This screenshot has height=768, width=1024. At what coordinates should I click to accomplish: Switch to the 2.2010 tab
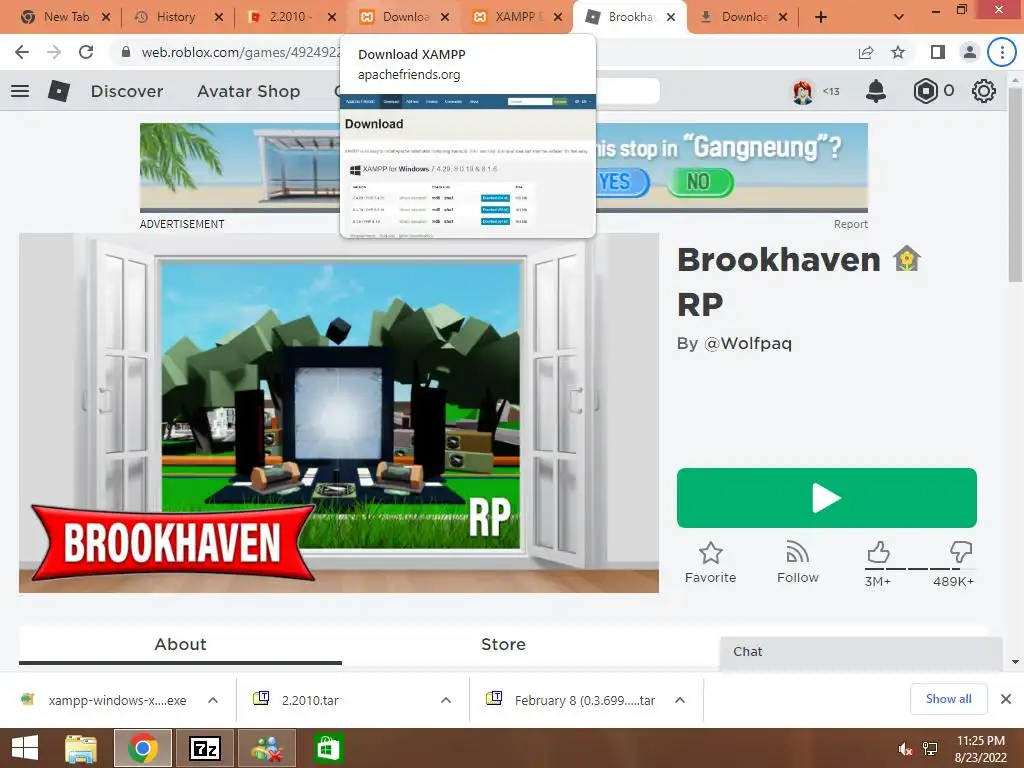pyautogui.click(x=290, y=17)
